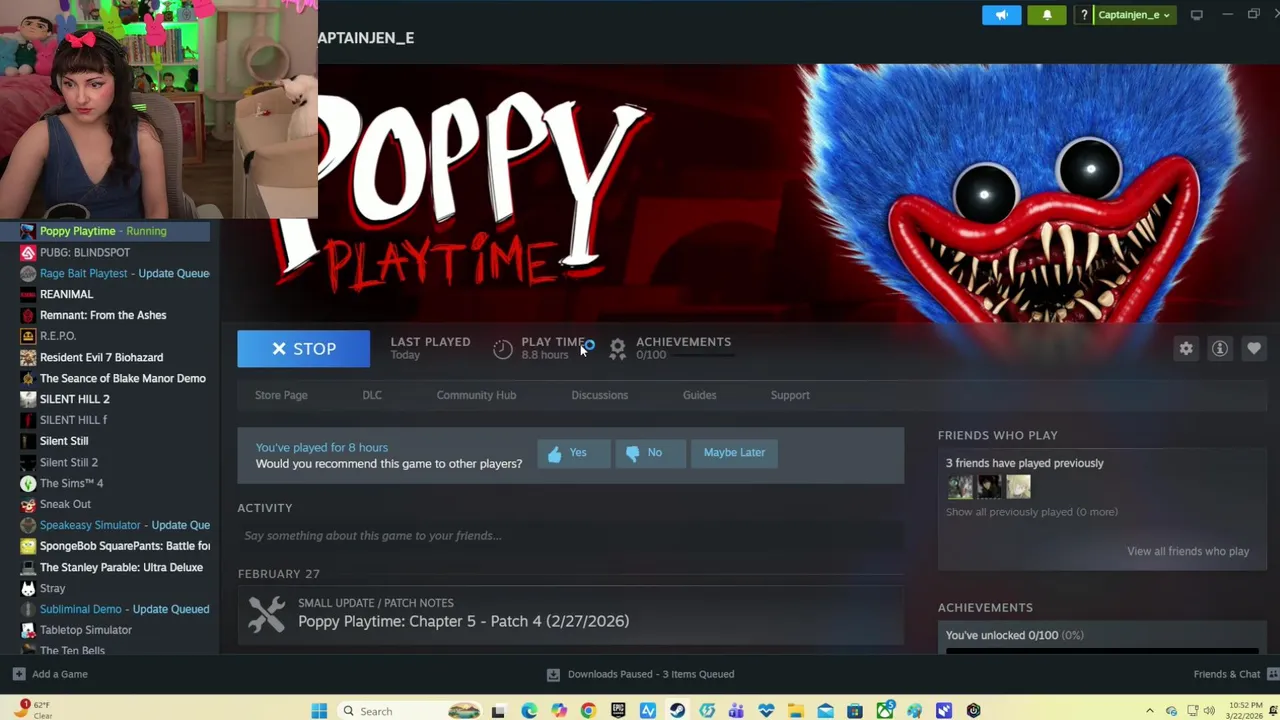Open the Store Page tab

point(281,395)
